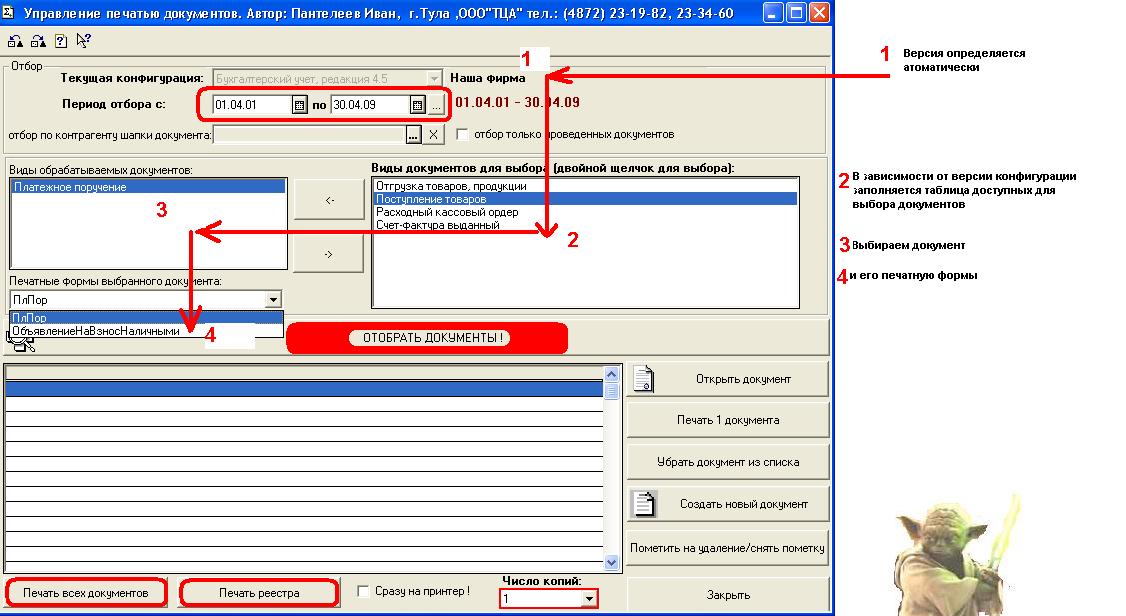Enable only posted documents checkbox
This screenshot has height=616, width=1126.
point(462,134)
